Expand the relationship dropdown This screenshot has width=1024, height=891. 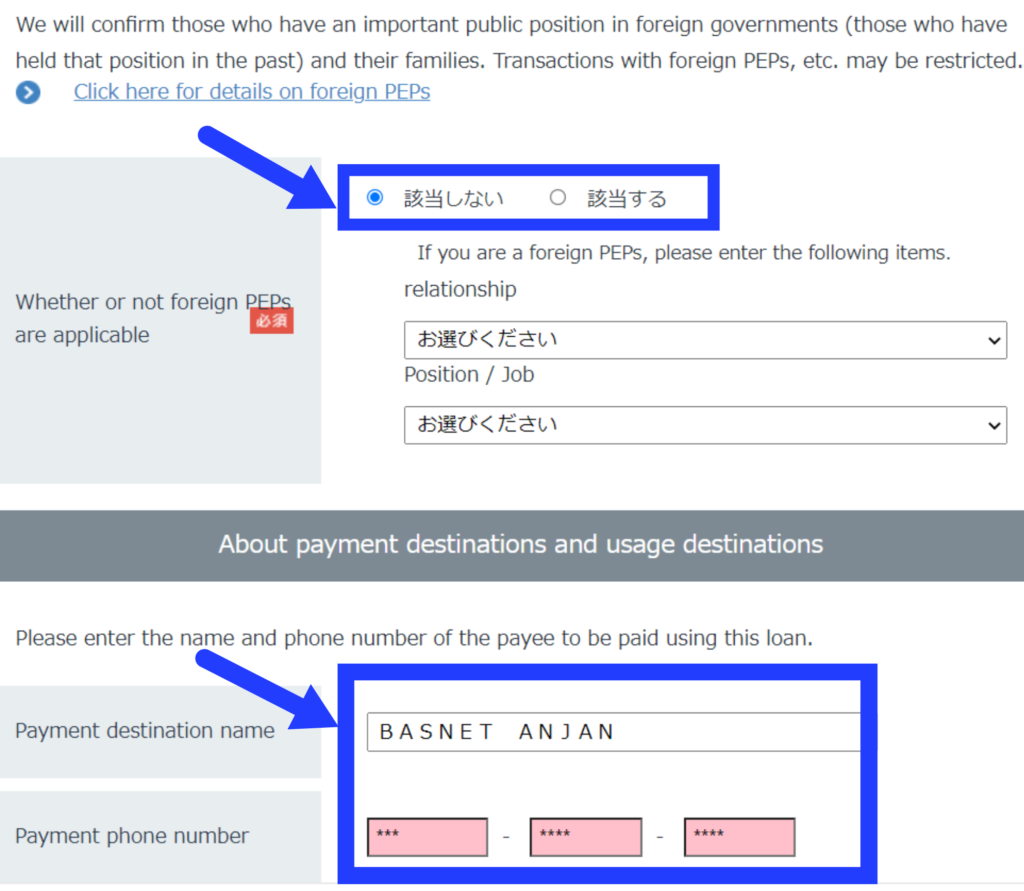704,340
